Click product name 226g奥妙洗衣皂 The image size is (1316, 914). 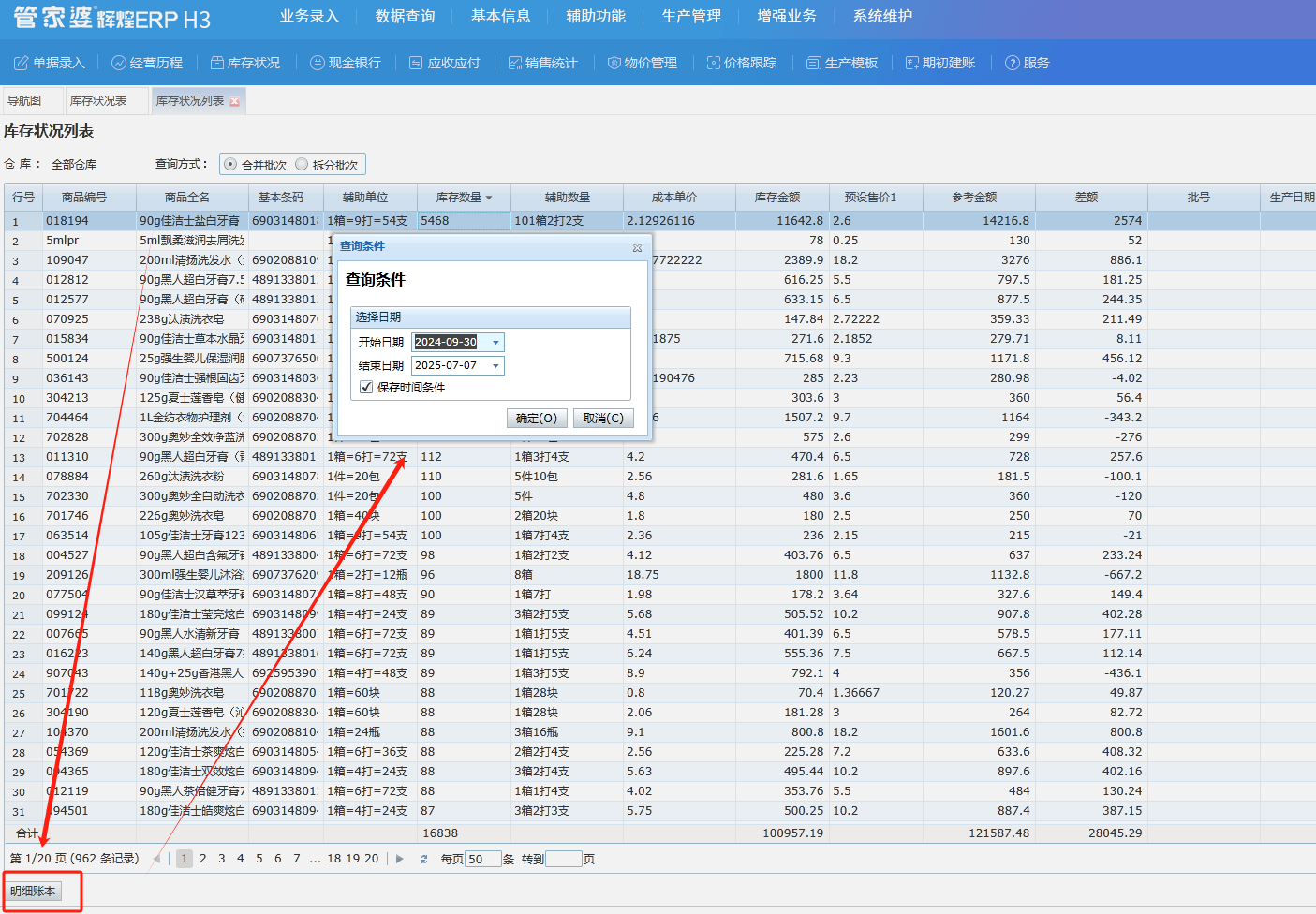(x=182, y=516)
